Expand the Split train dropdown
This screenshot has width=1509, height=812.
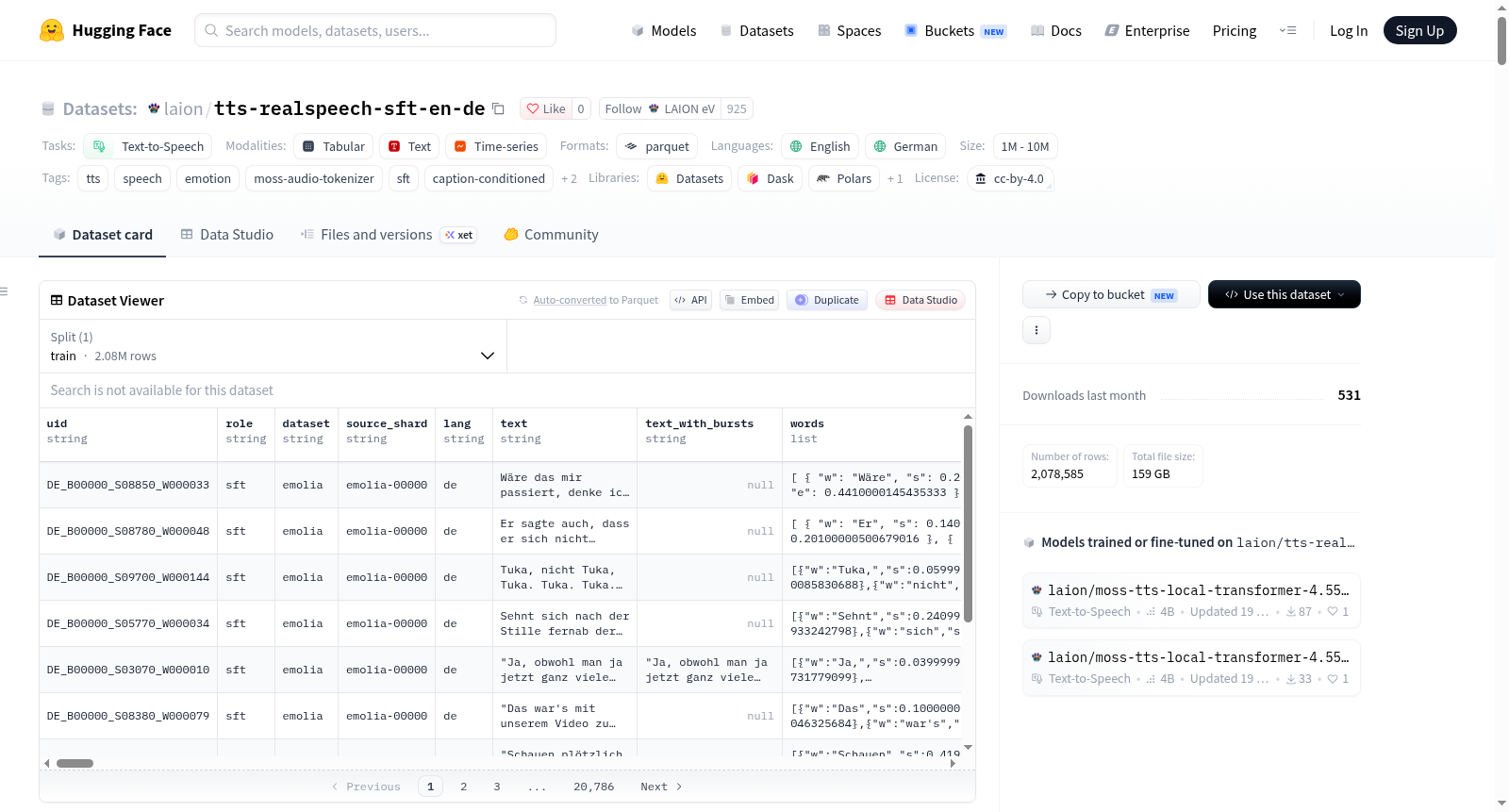(x=273, y=346)
